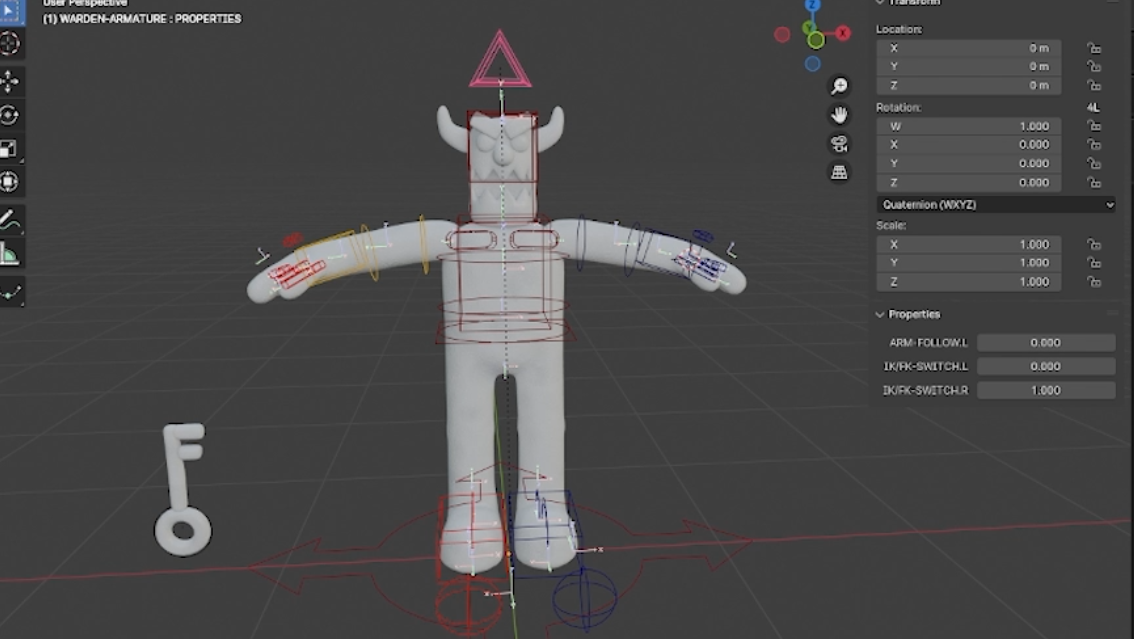This screenshot has height=639, width=1134.
Task: Adjust the IK/FK-SWITCH.R property slider
Action: 1046,390
